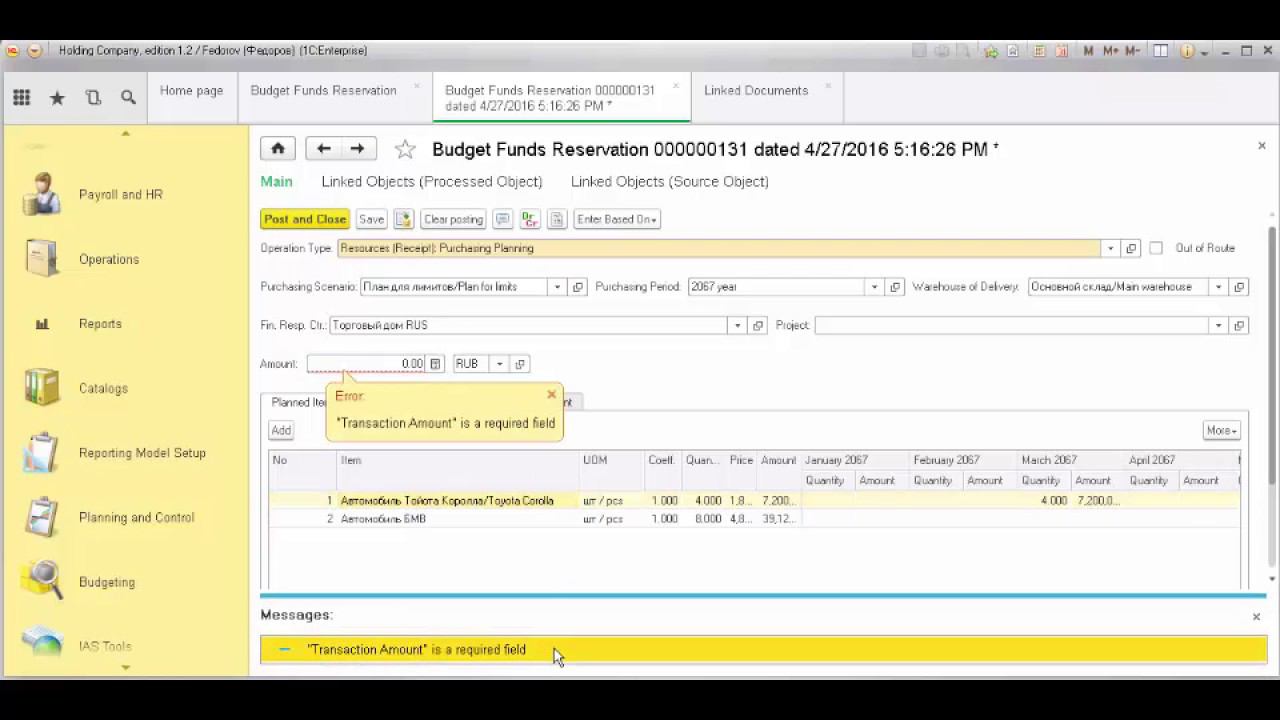The height and width of the screenshot is (720, 1280).
Task: Open calculator icon in Amount field
Action: (x=435, y=364)
